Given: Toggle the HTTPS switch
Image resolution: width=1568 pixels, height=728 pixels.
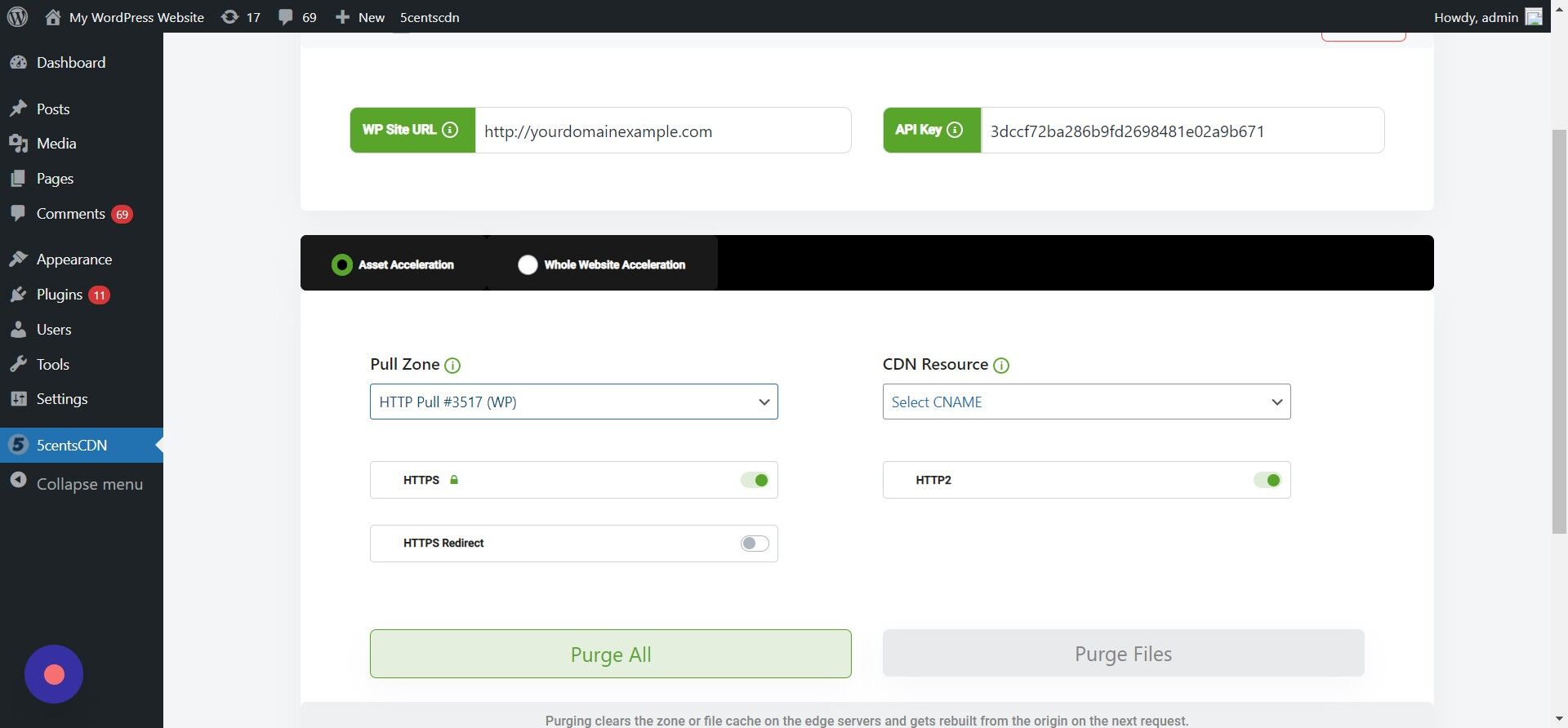Looking at the screenshot, I should coord(755,480).
